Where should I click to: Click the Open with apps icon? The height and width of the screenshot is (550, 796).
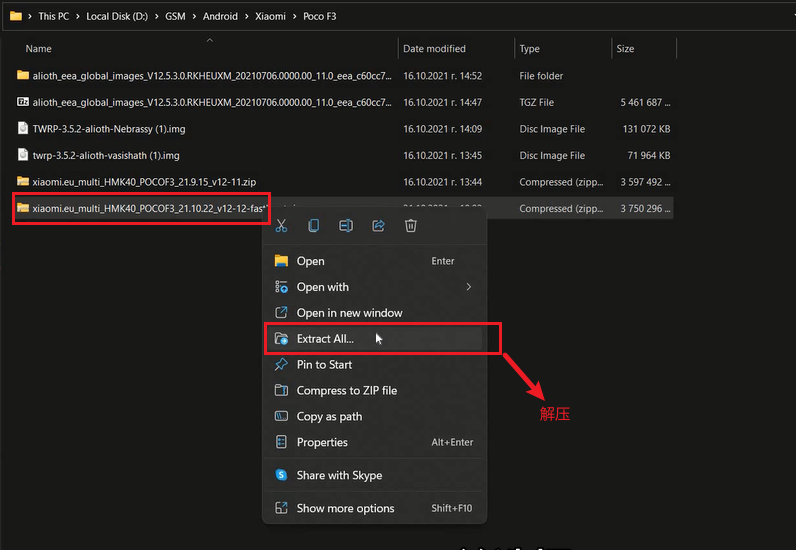point(281,287)
